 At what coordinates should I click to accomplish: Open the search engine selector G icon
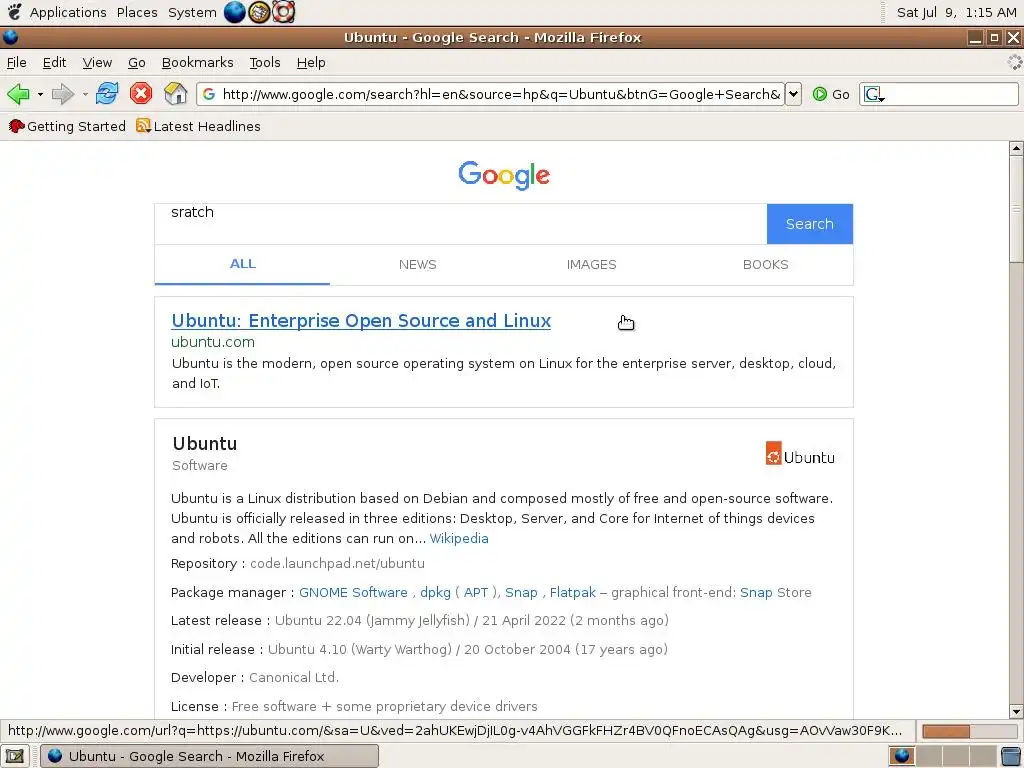tap(873, 95)
